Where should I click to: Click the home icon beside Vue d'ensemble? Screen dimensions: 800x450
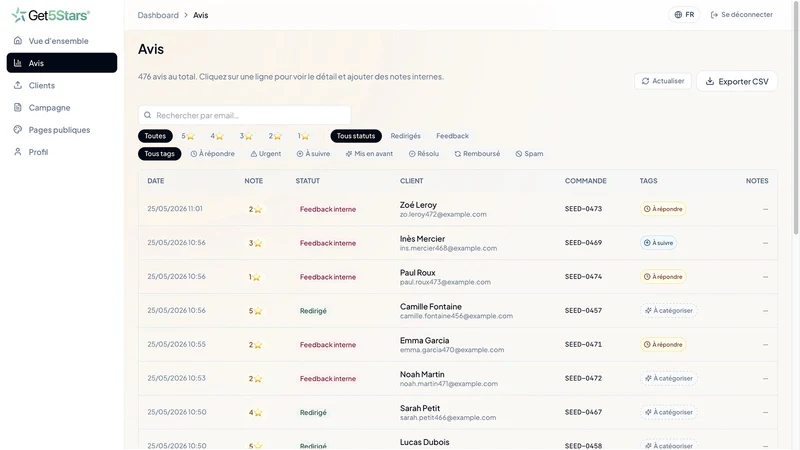click(x=18, y=40)
